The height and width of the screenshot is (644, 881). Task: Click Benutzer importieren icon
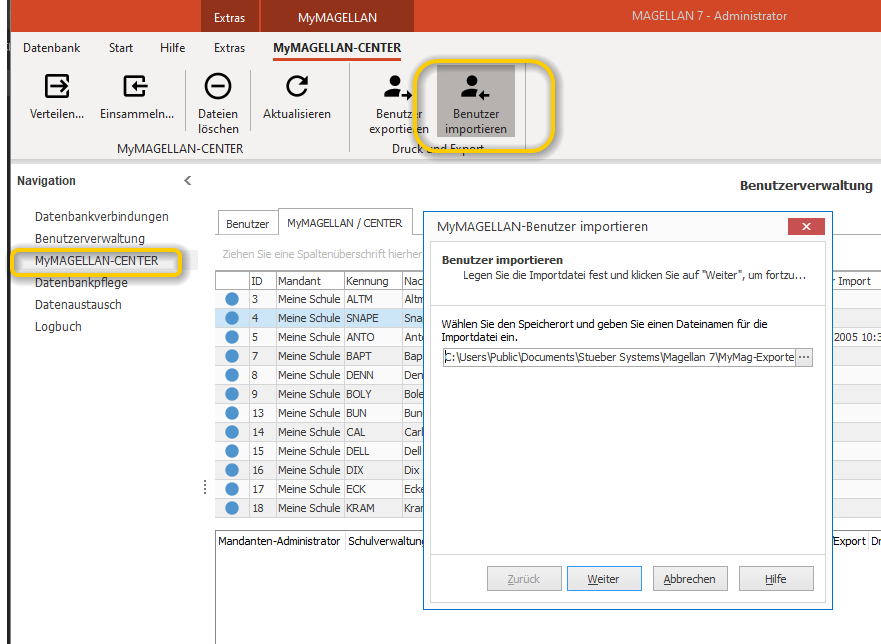coord(475,88)
